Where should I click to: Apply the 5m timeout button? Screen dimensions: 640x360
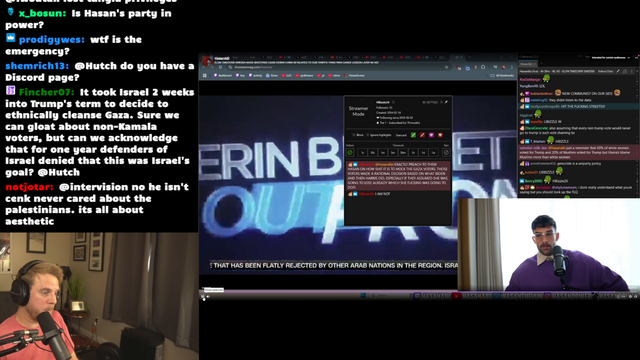393,153
